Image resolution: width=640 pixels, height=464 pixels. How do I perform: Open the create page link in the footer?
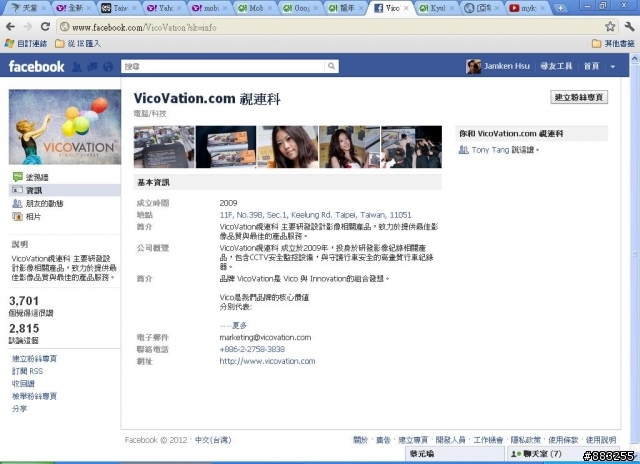coord(413,440)
